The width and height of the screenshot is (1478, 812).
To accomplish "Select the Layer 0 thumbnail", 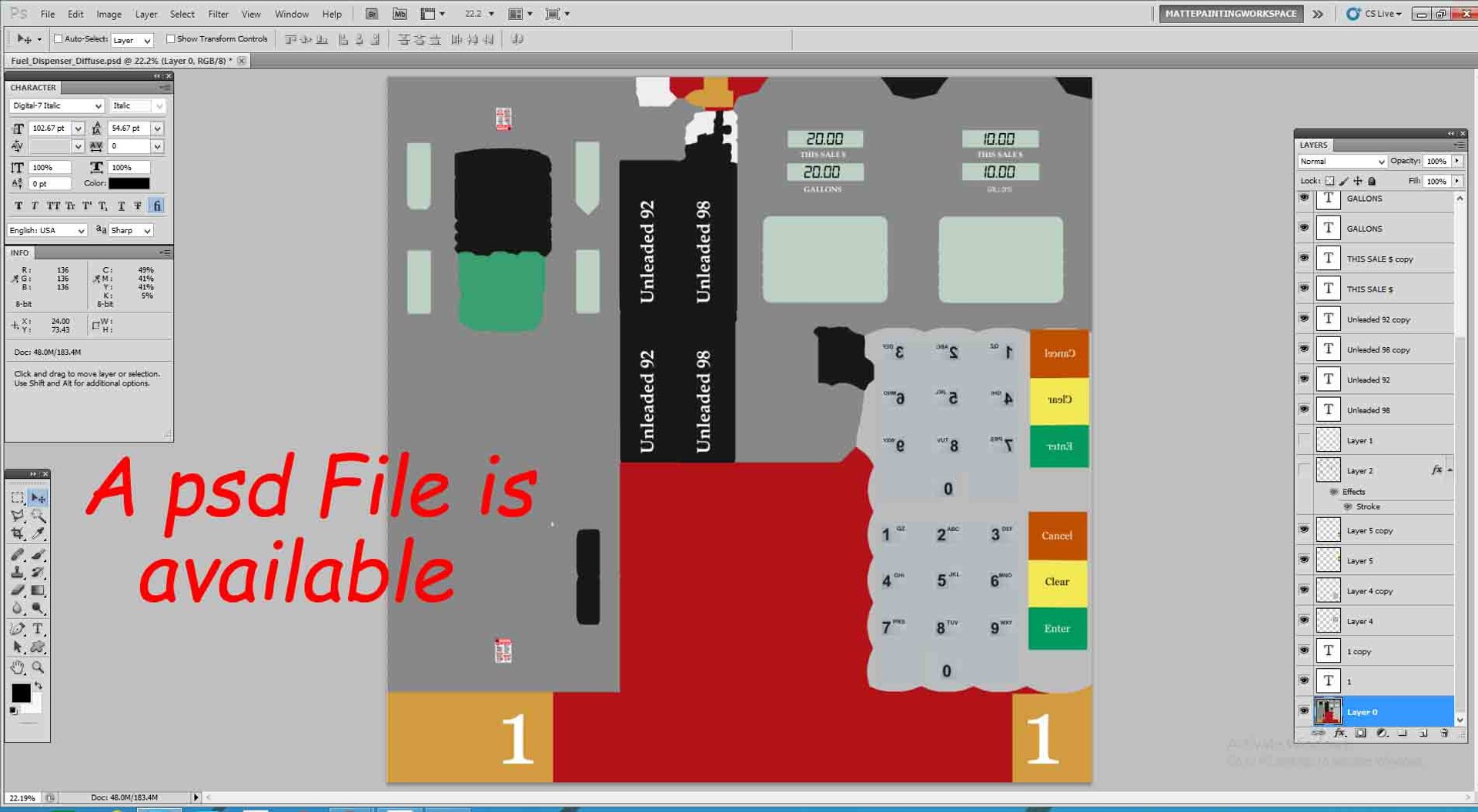I will pyautogui.click(x=1328, y=711).
